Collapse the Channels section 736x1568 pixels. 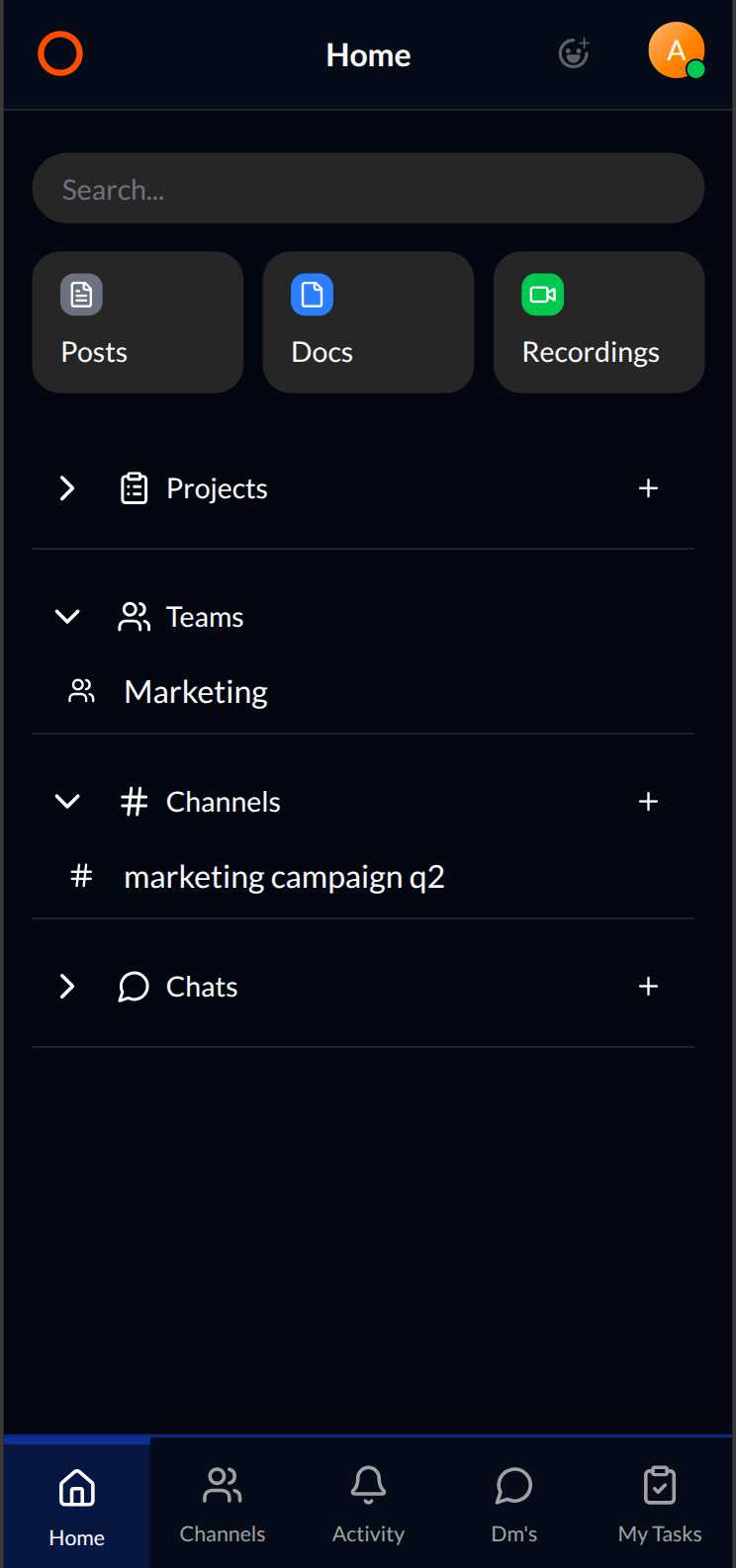(67, 801)
